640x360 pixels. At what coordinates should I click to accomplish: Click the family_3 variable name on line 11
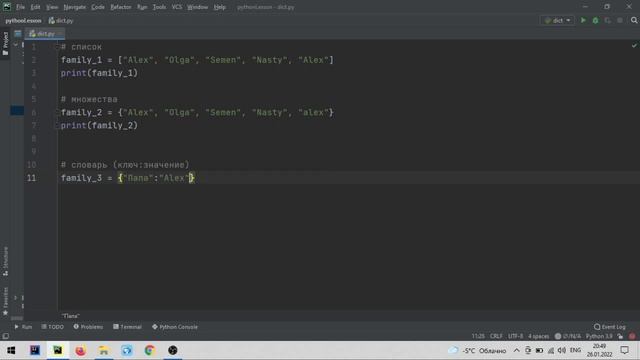[x=81, y=178]
